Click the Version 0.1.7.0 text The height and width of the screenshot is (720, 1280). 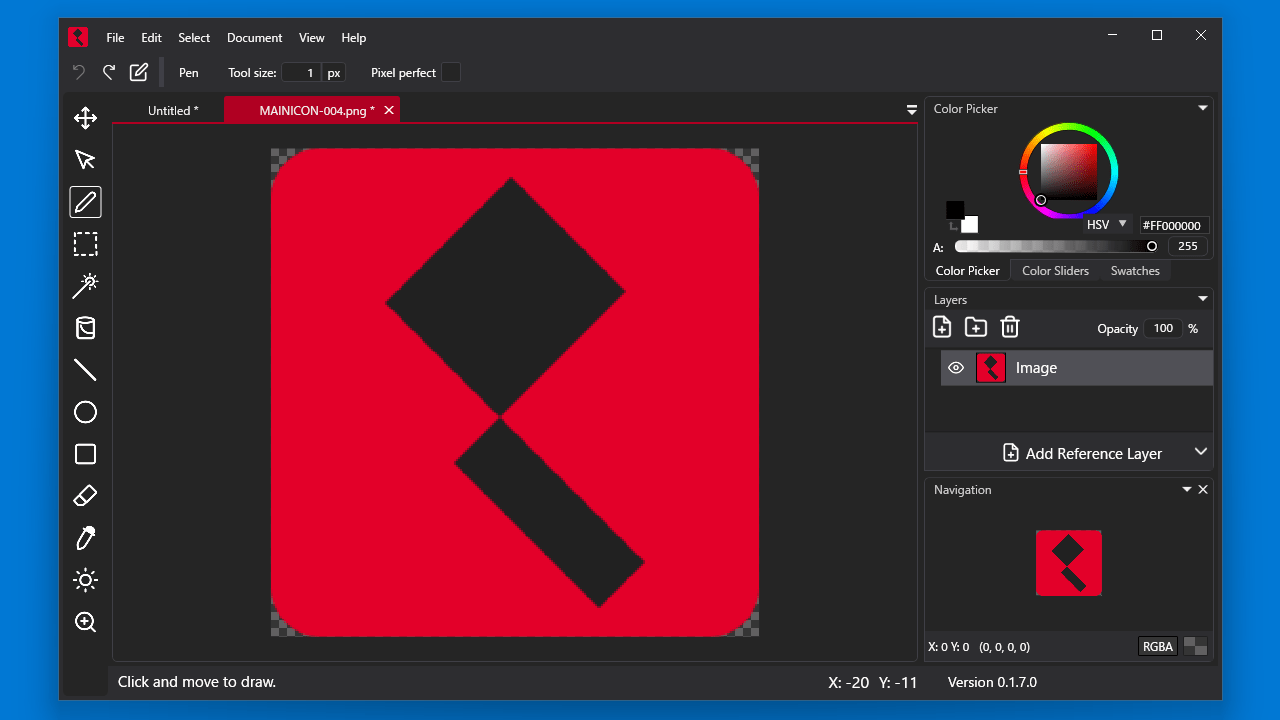tap(992, 682)
